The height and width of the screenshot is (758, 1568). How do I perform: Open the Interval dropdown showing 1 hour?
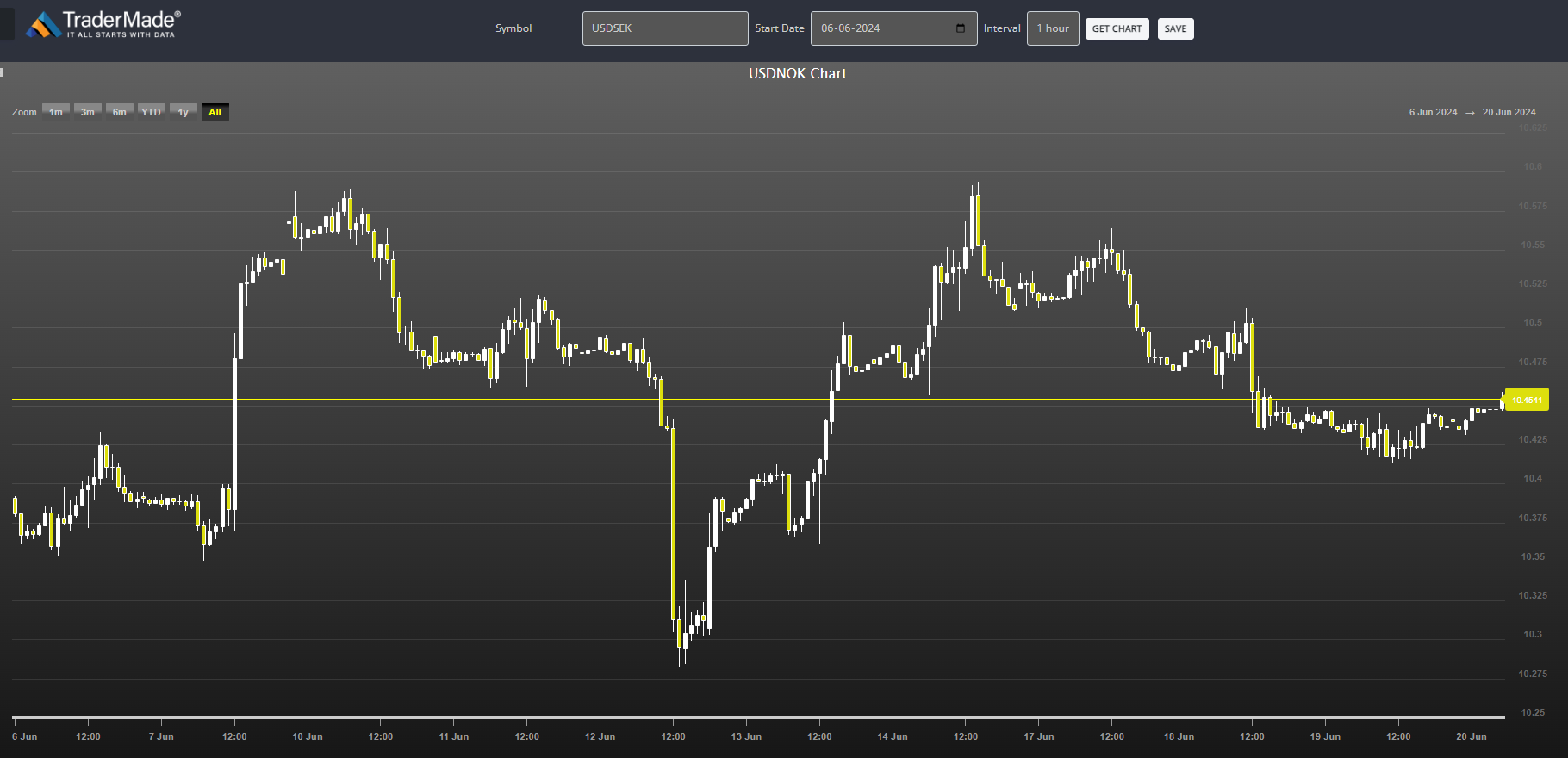click(x=1053, y=28)
